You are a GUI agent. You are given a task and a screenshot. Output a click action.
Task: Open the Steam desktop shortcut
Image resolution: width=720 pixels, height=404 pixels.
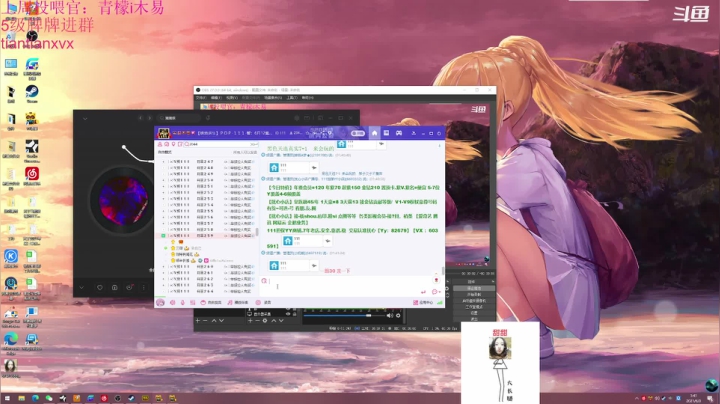32,94
